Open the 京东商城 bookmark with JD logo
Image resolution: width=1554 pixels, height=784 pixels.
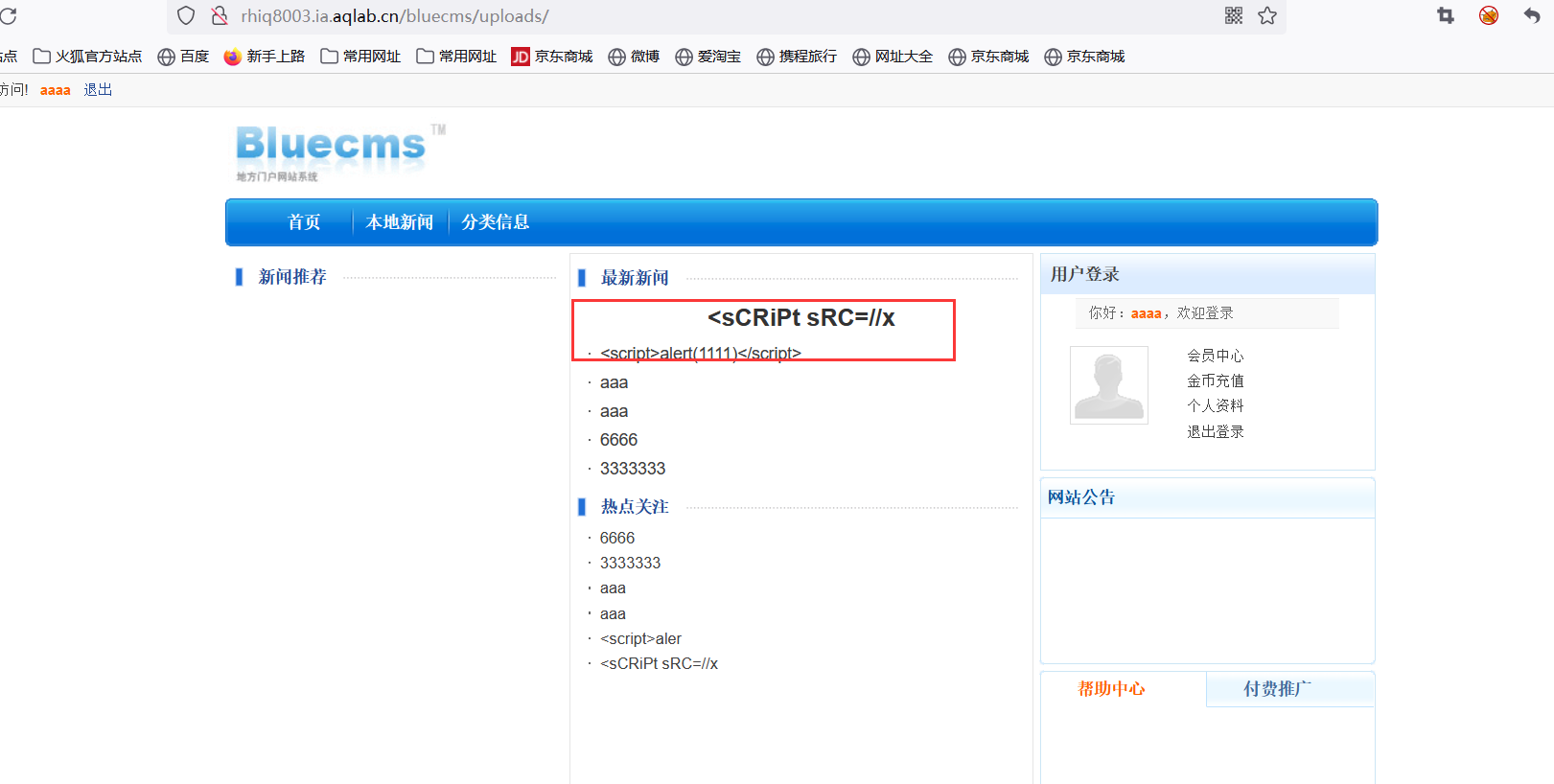[552, 57]
